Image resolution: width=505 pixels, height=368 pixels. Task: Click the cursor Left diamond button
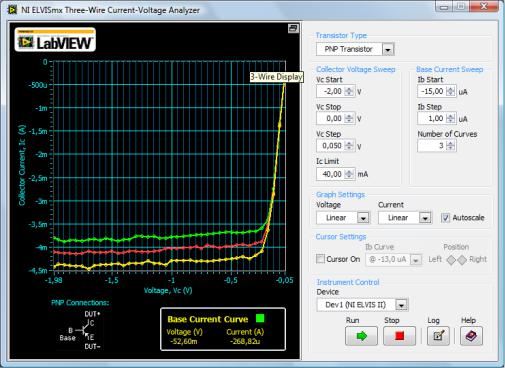click(451, 260)
